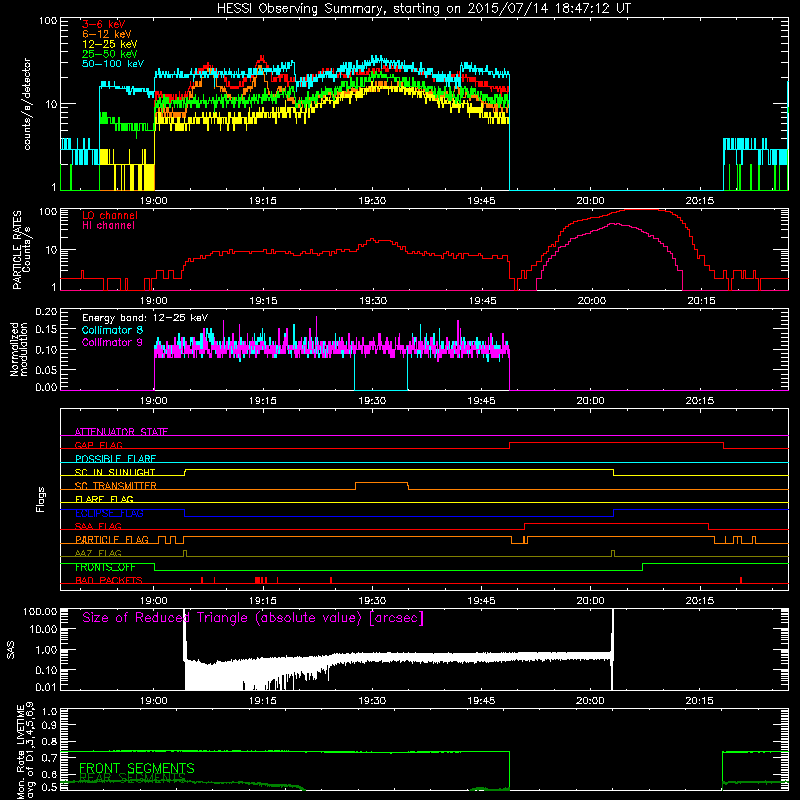Click '20:15' tick under the particle rates panel

coord(701,301)
